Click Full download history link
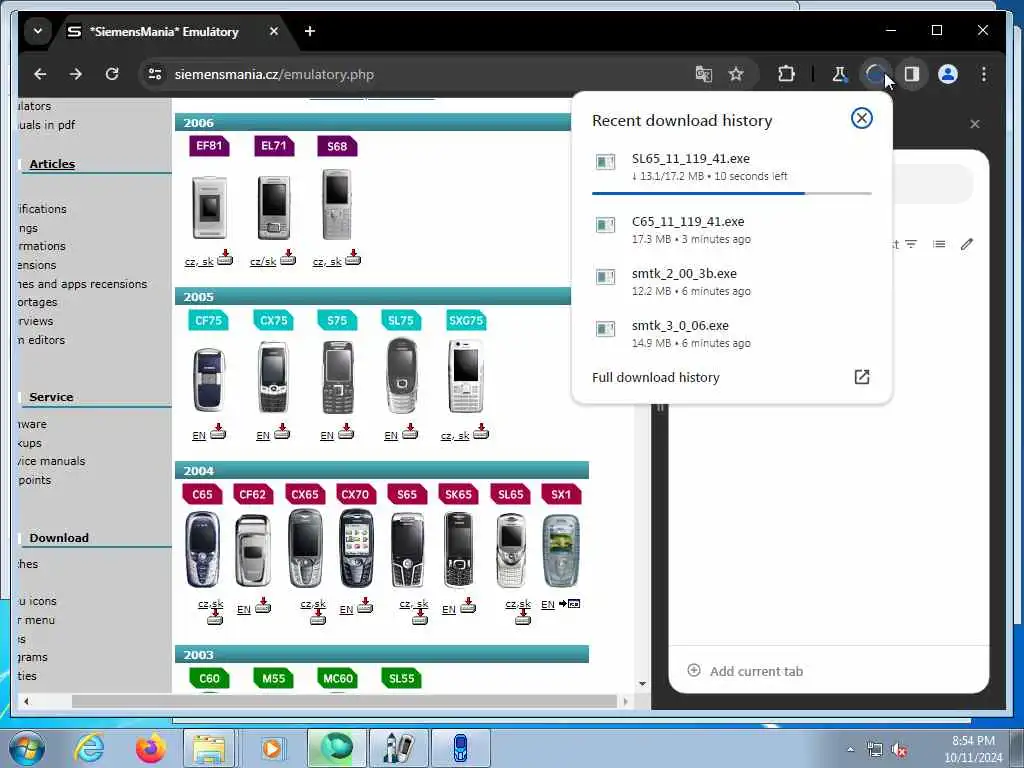 click(x=656, y=377)
